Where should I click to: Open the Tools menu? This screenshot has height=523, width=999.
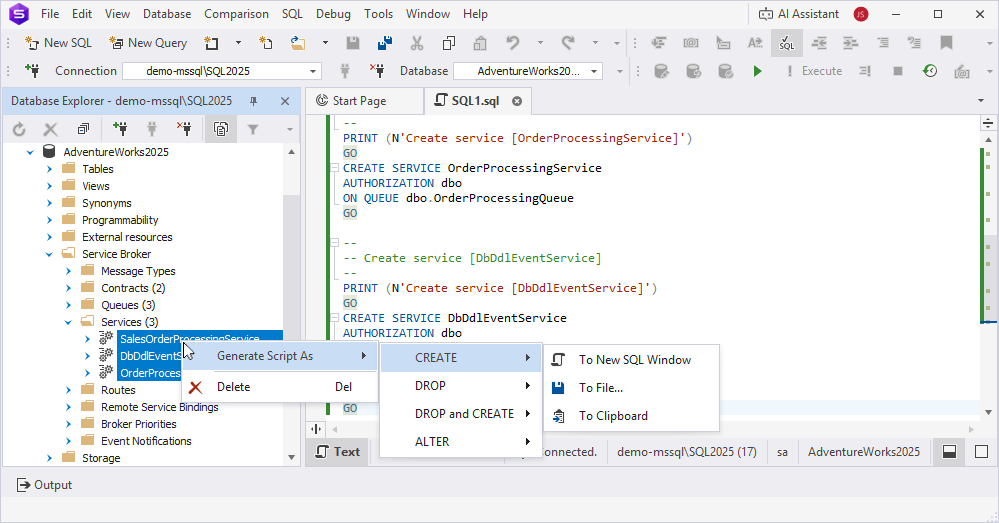click(378, 14)
